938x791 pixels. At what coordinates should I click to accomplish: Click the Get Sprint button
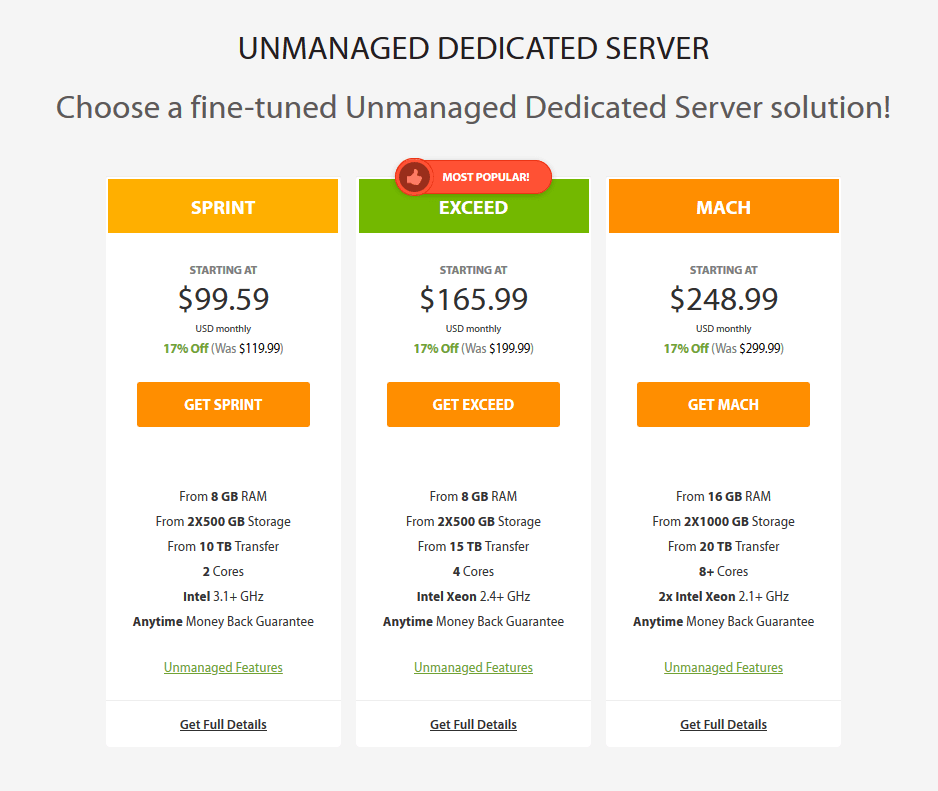(x=223, y=405)
